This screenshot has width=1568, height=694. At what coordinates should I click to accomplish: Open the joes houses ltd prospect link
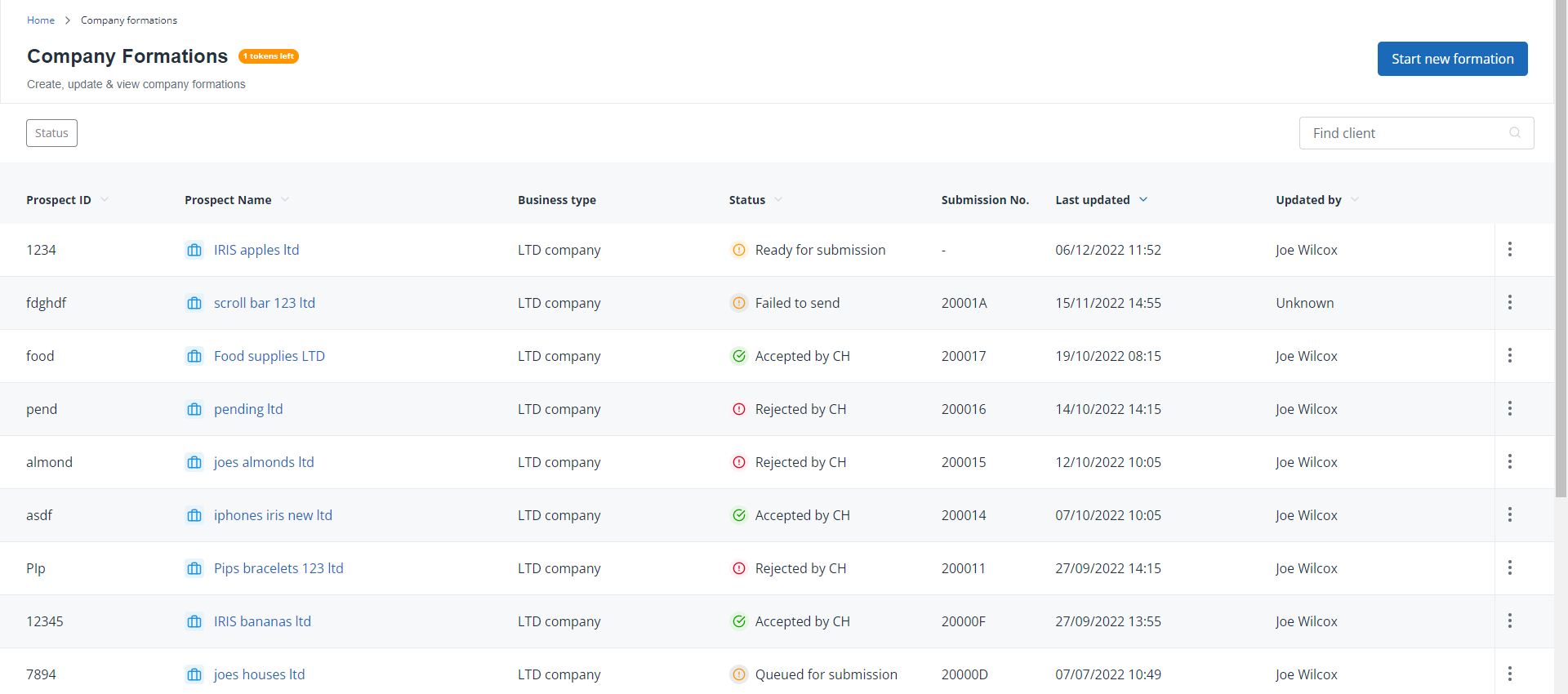pyautogui.click(x=259, y=674)
